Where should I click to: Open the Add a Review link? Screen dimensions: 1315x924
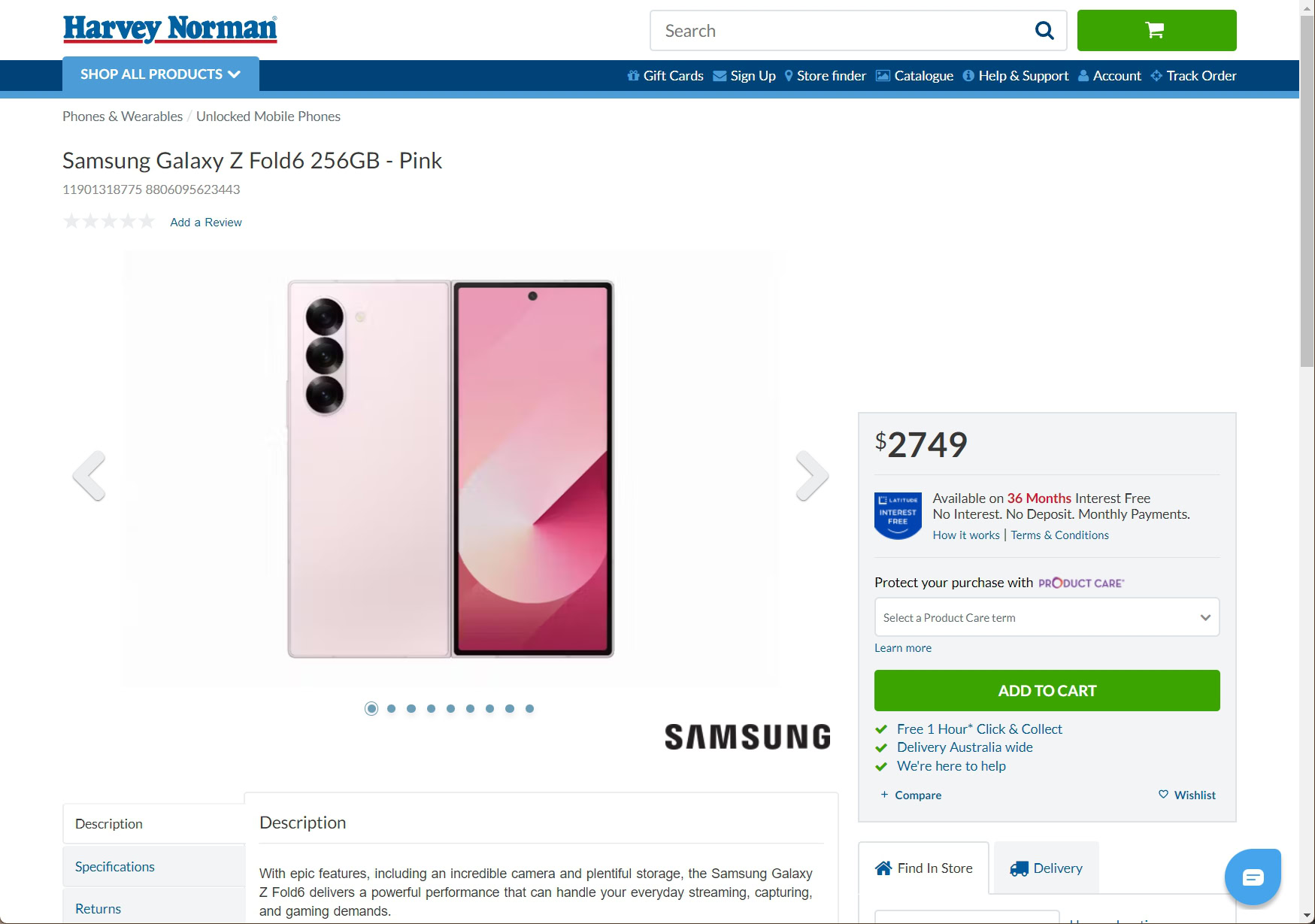tap(206, 223)
